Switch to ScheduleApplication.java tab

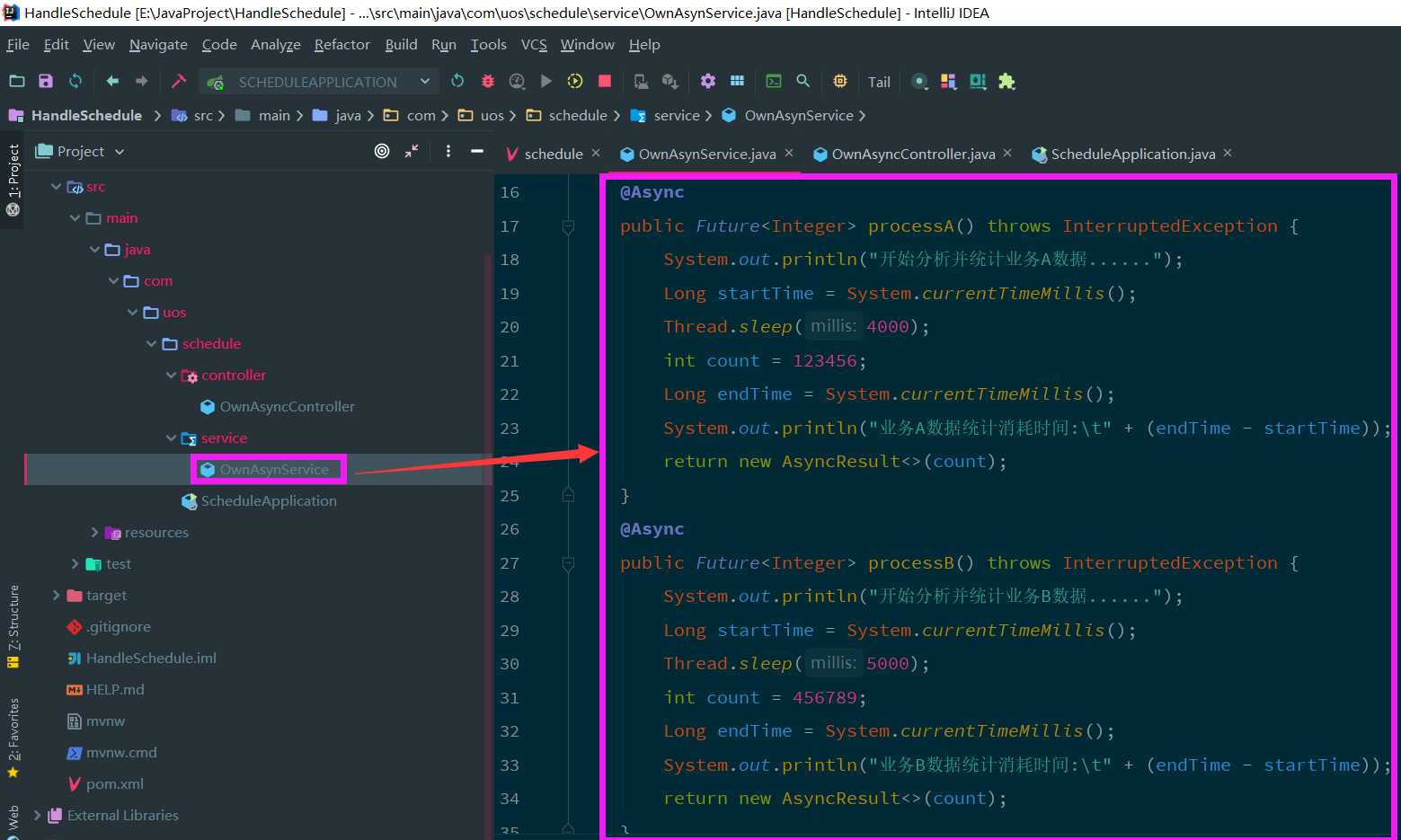[1132, 154]
